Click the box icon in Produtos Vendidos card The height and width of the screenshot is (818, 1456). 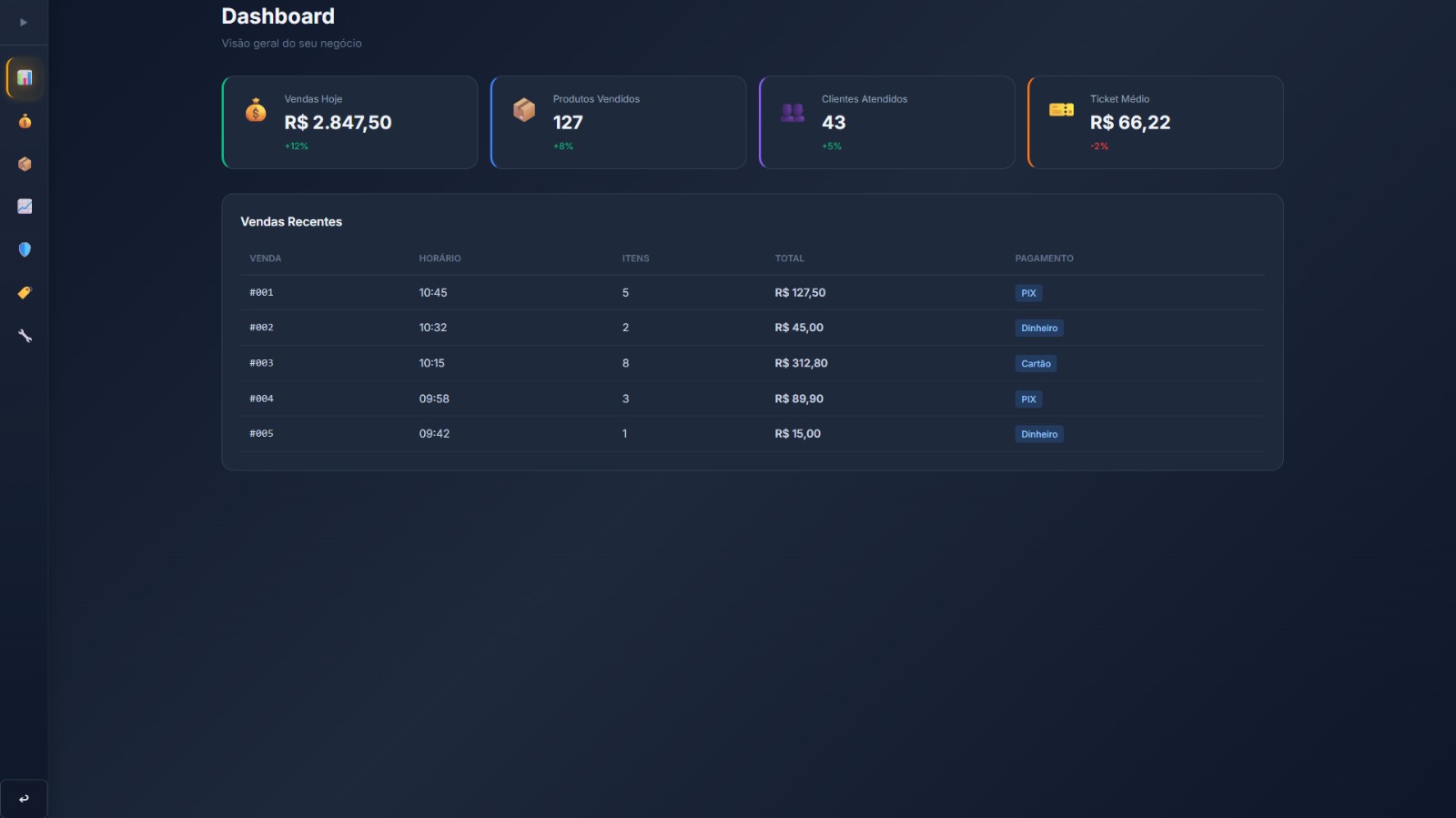click(524, 110)
